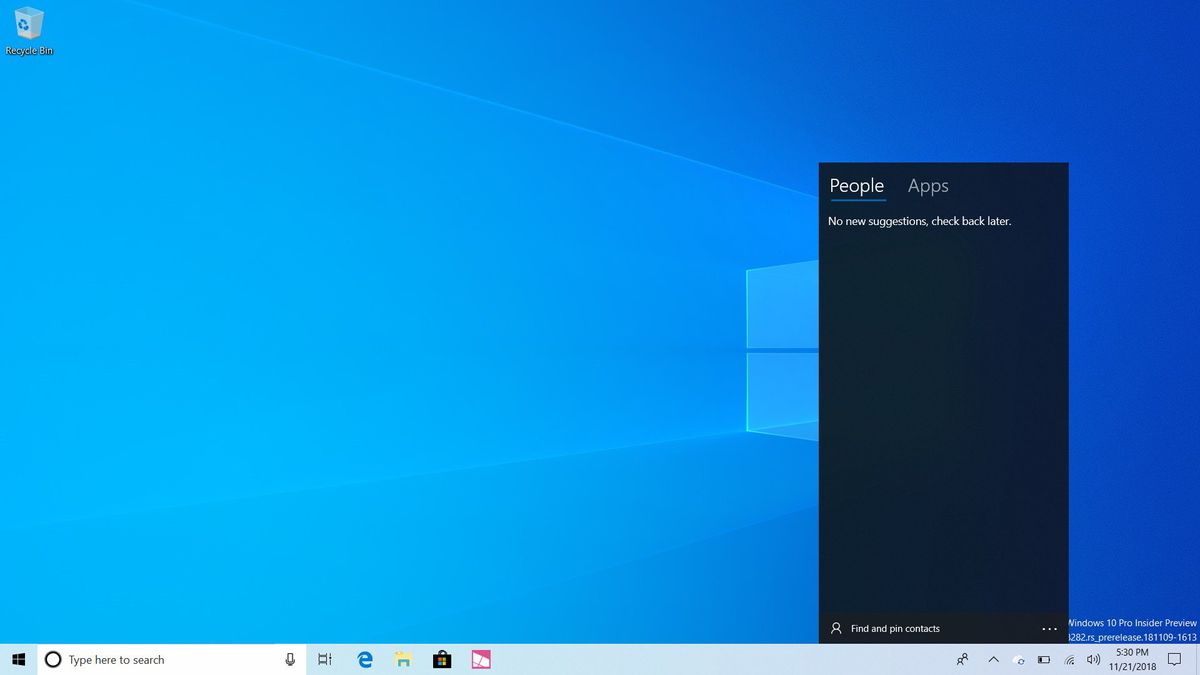Click the Type here to search field
Viewport: 1200px width, 675px height.
[150, 659]
